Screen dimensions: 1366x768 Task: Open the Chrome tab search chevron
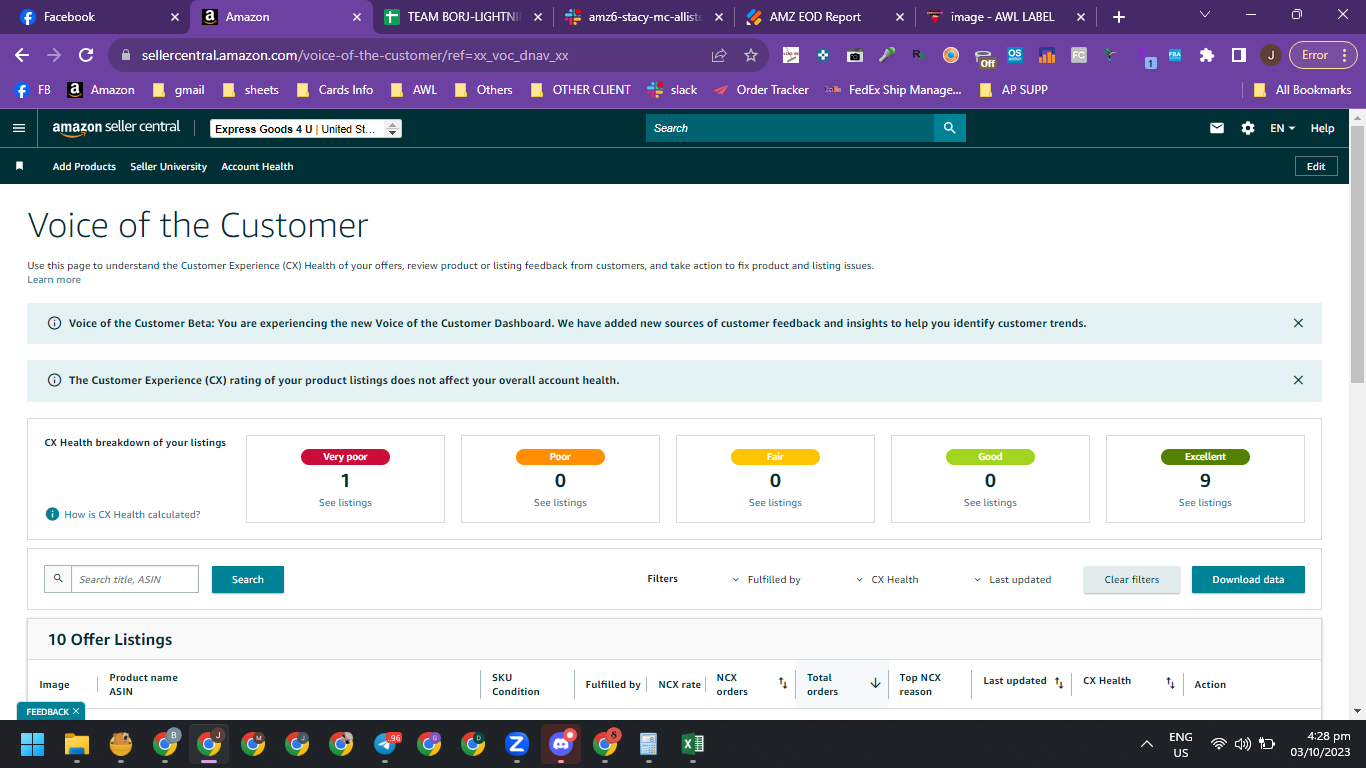tap(1204, 15)
